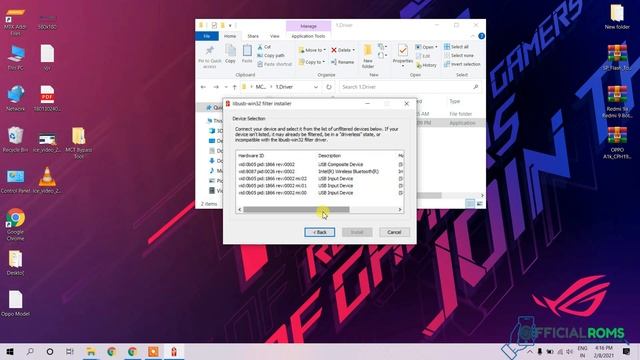Open File Explorer help icon
The image size is (640, 360).
point(481,36)
